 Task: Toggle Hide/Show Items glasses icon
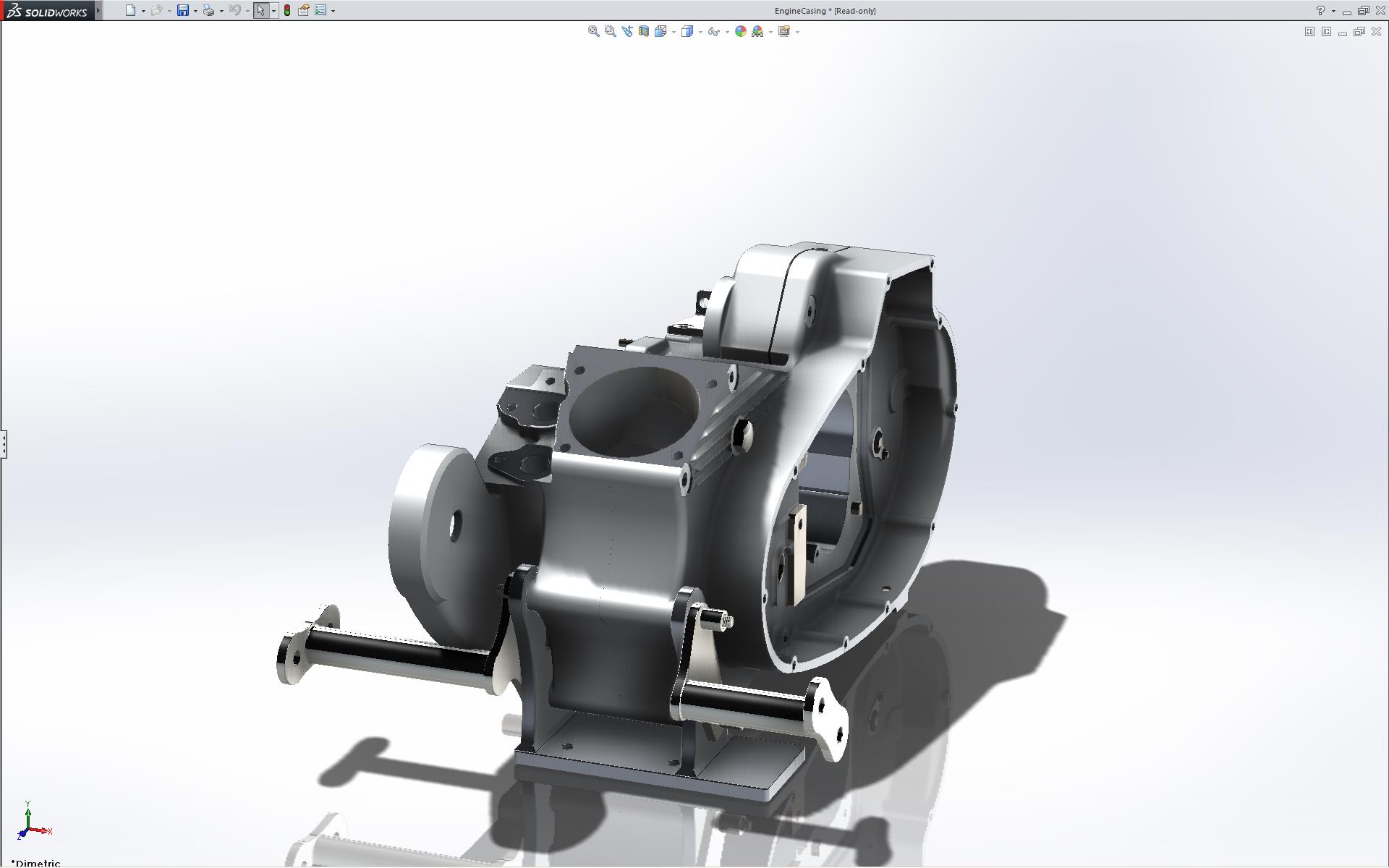(x=713, y=31)
